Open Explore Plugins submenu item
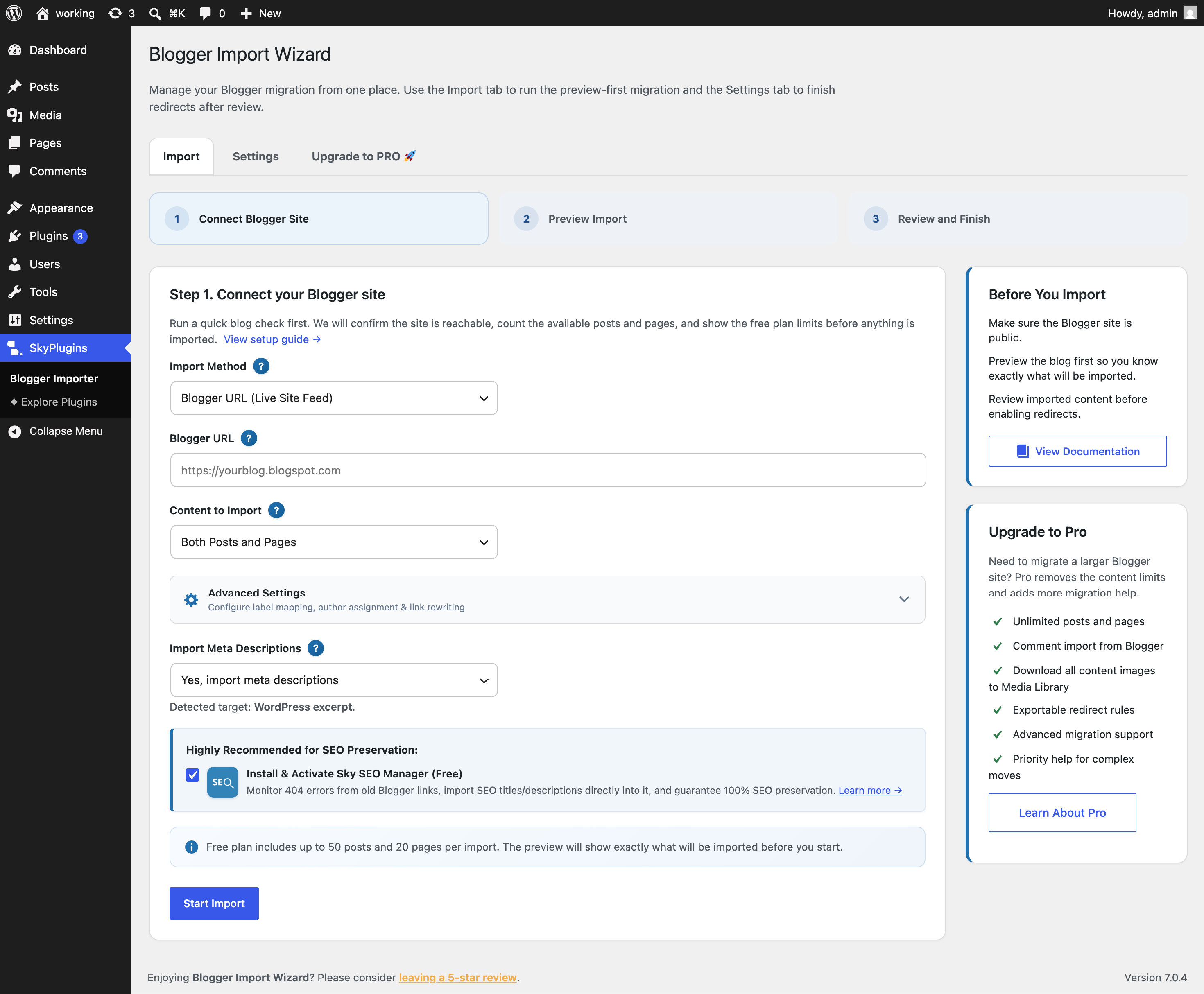 pyautogui.click(x=53, y=402)
